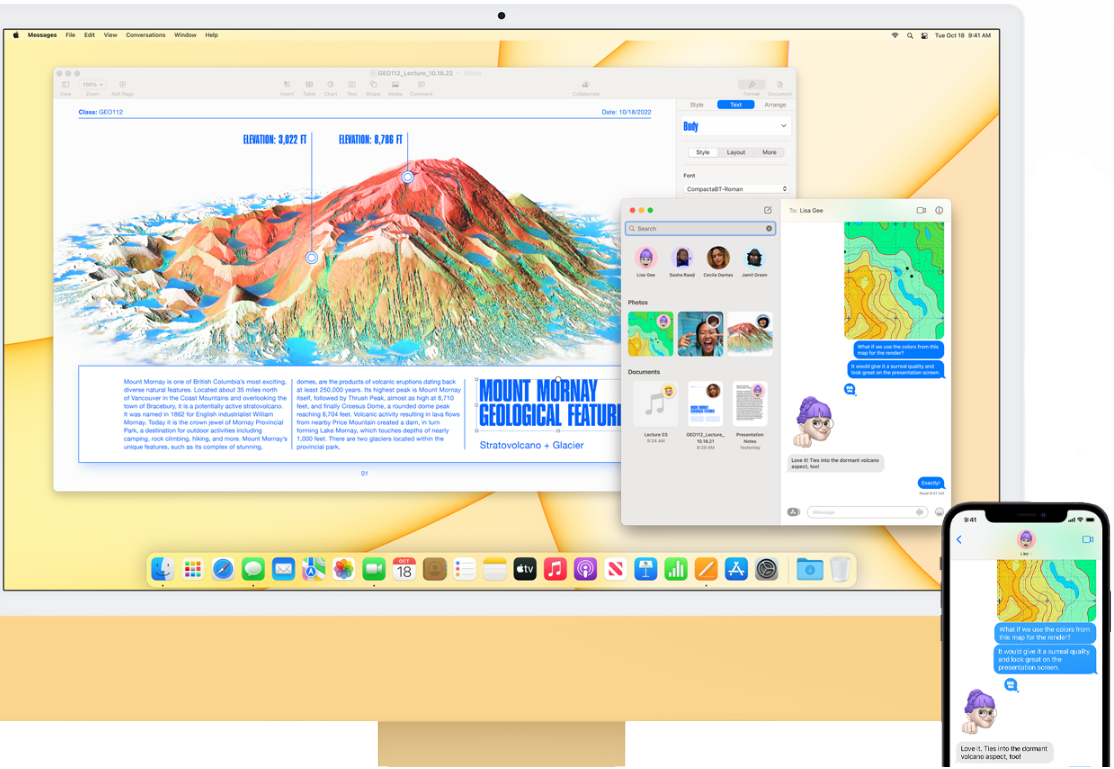Select the More segment in Text inspector

769,152
